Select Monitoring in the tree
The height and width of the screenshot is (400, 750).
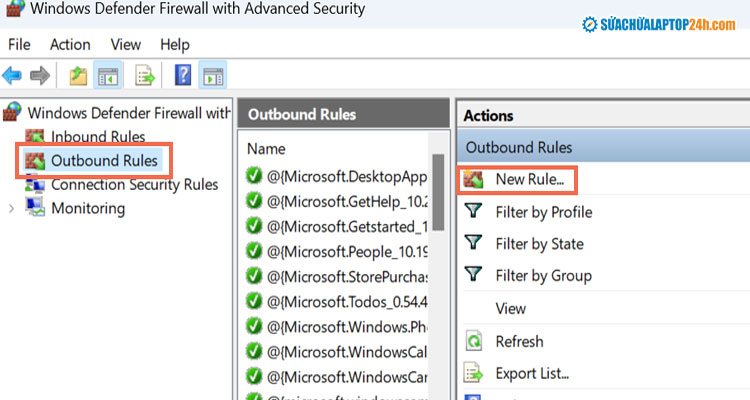tap(88, 208)
